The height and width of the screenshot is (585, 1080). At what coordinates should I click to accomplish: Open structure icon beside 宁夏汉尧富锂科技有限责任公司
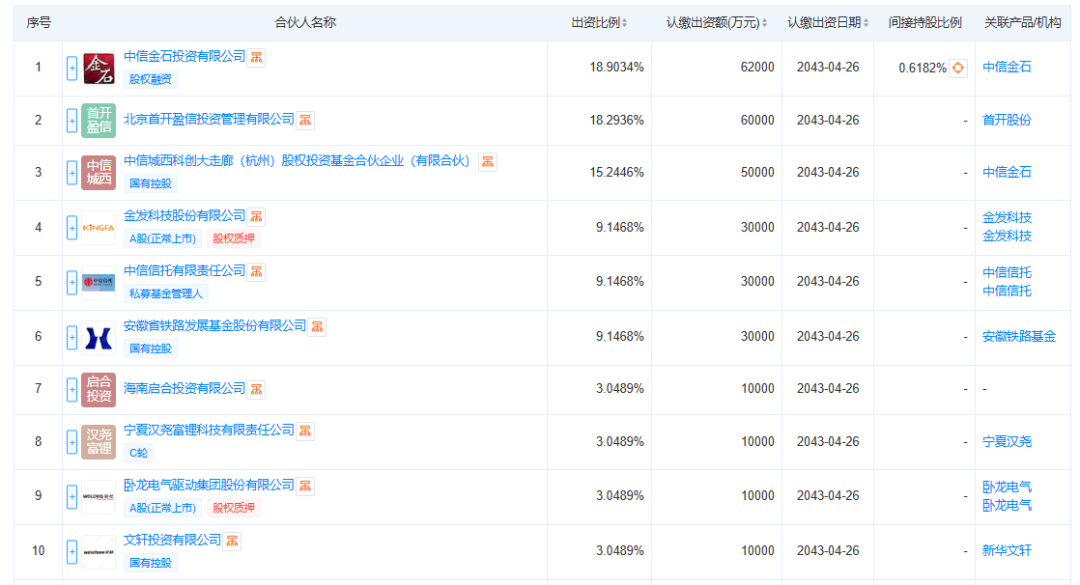305,431
